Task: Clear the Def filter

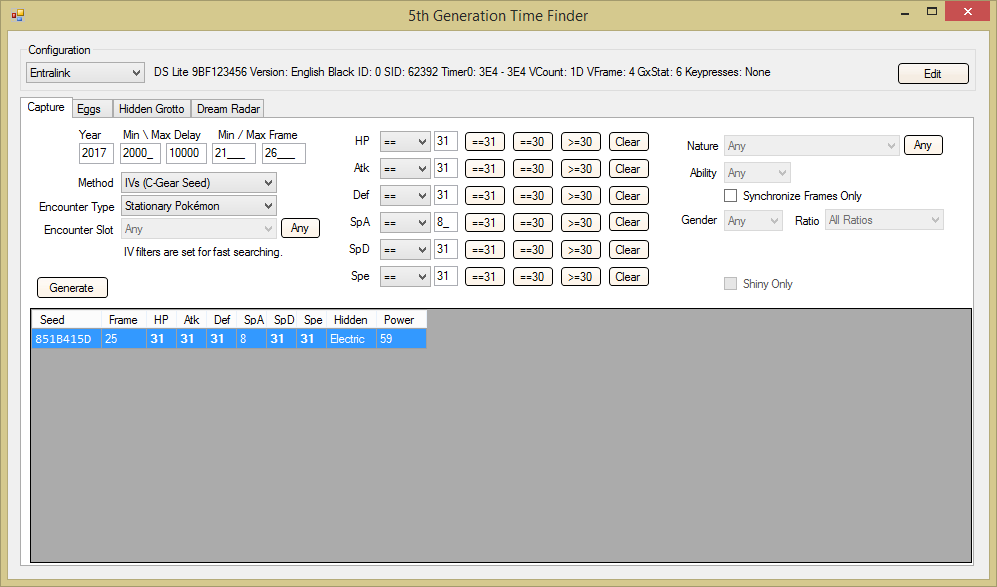Action: pyautogui.click(x=628, y=196)
